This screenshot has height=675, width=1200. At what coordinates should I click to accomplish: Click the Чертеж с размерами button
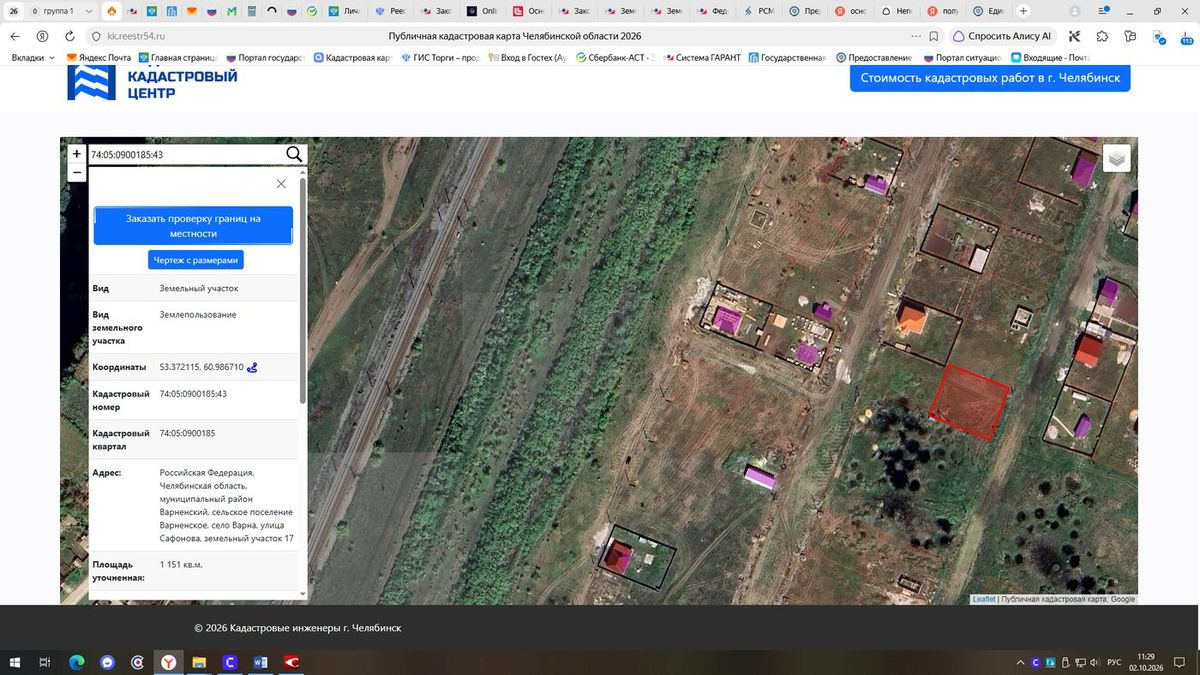(196, 260)
